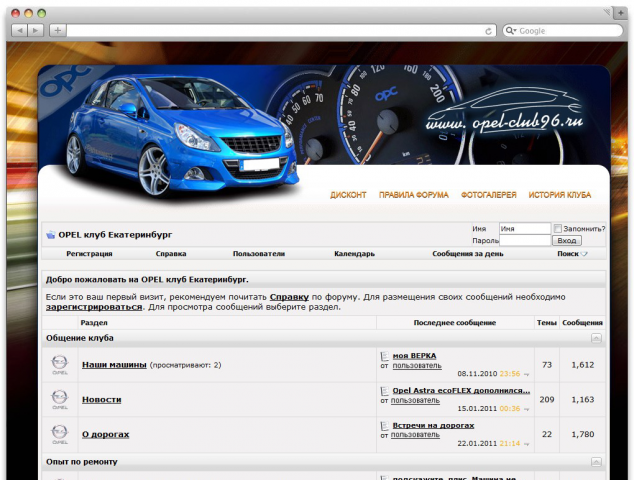
Task: Tick the Запомнить checkbox
Action: coord(558,228)
